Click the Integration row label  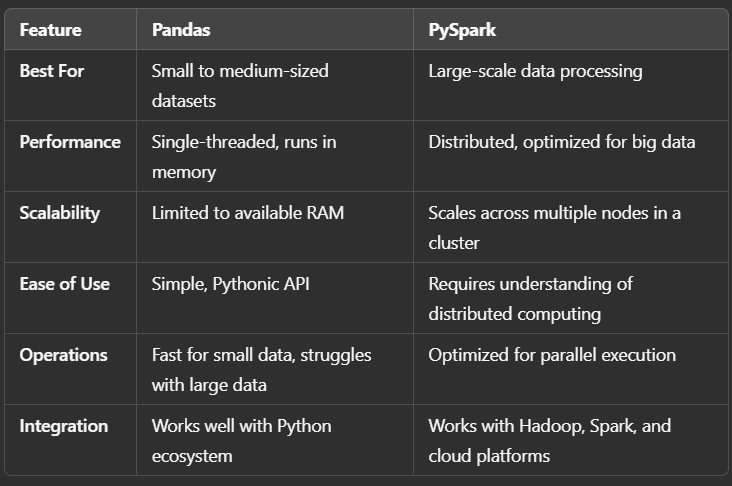click(x=64, y=426)
